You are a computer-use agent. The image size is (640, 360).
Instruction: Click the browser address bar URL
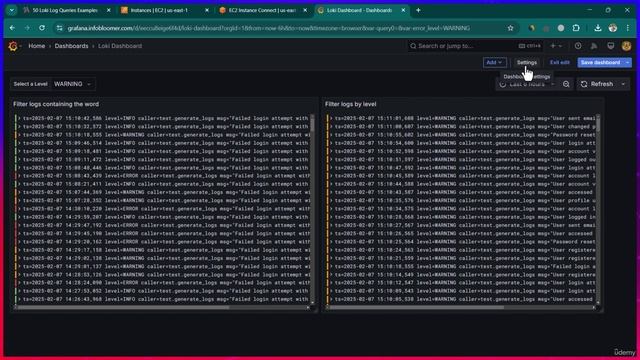(x=269, y=28)
